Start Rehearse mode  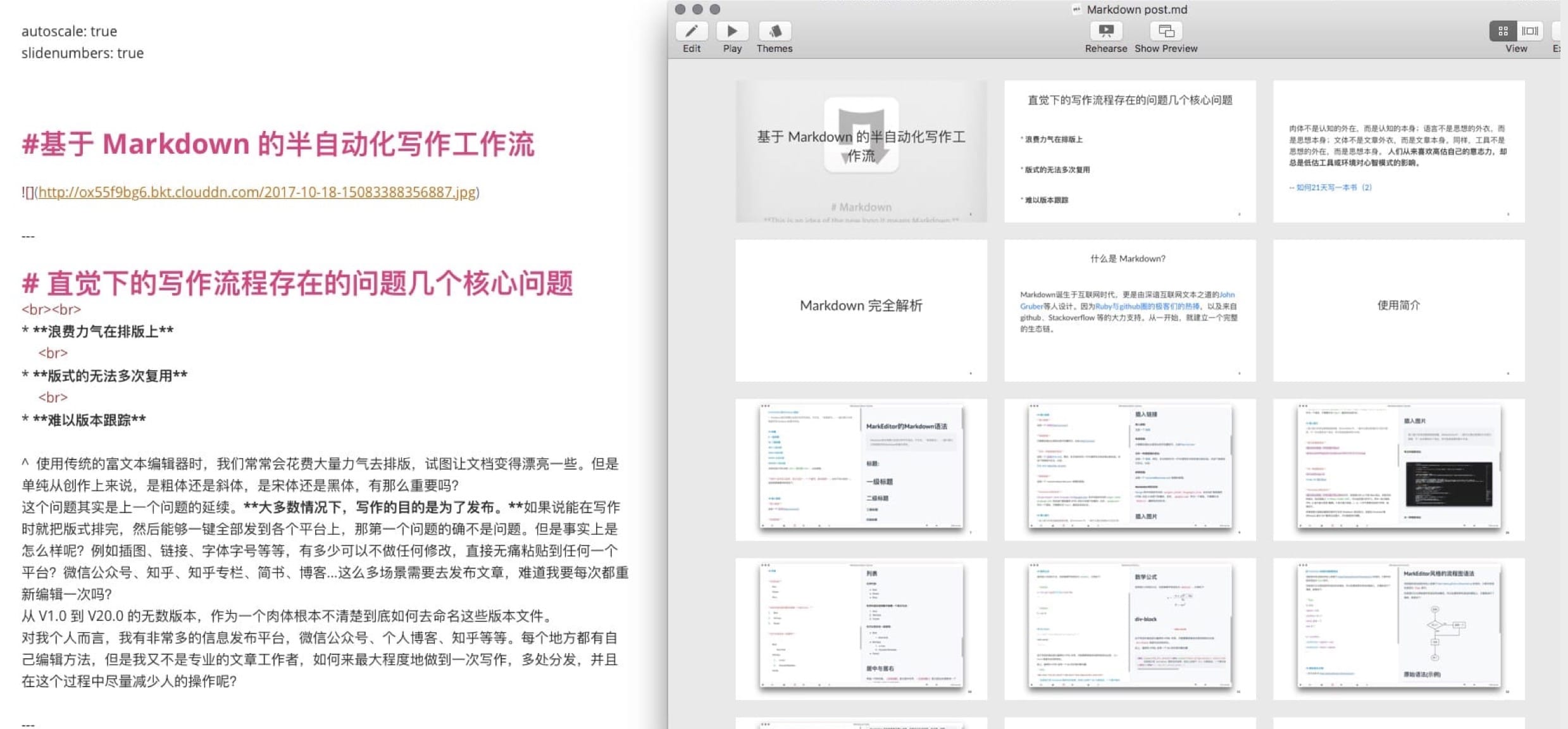click(1105, 31)
